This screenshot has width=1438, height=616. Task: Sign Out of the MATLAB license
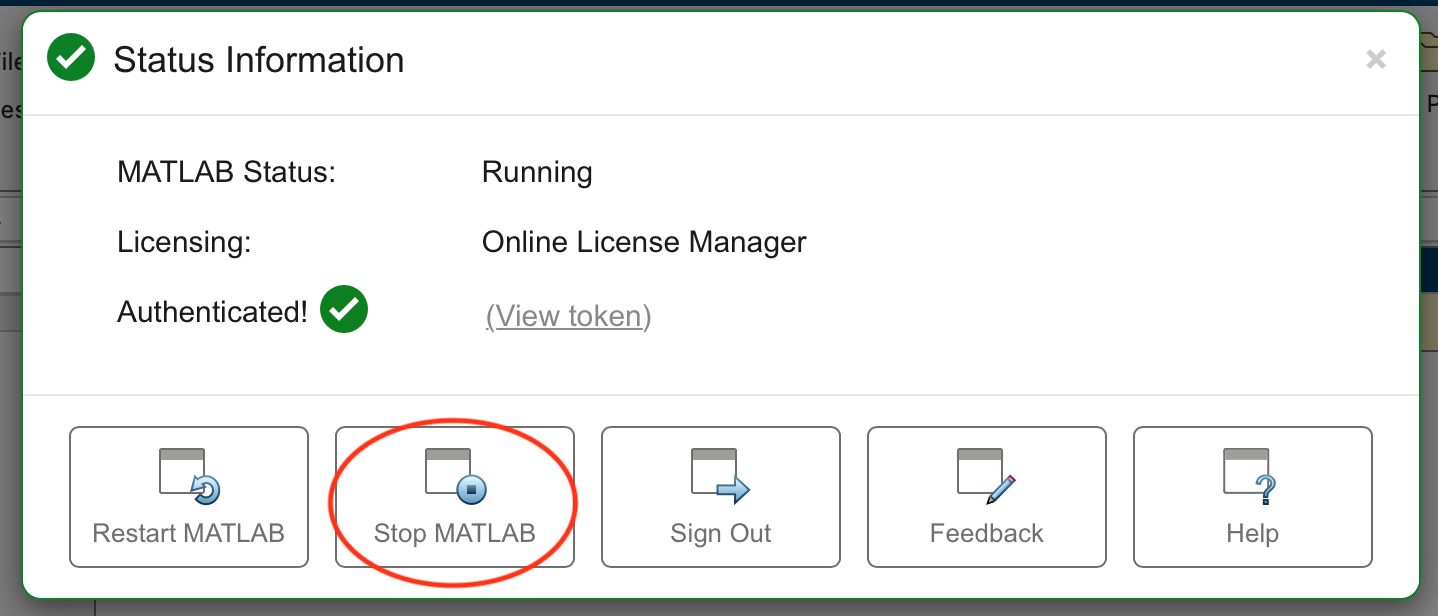pos(721,497)
